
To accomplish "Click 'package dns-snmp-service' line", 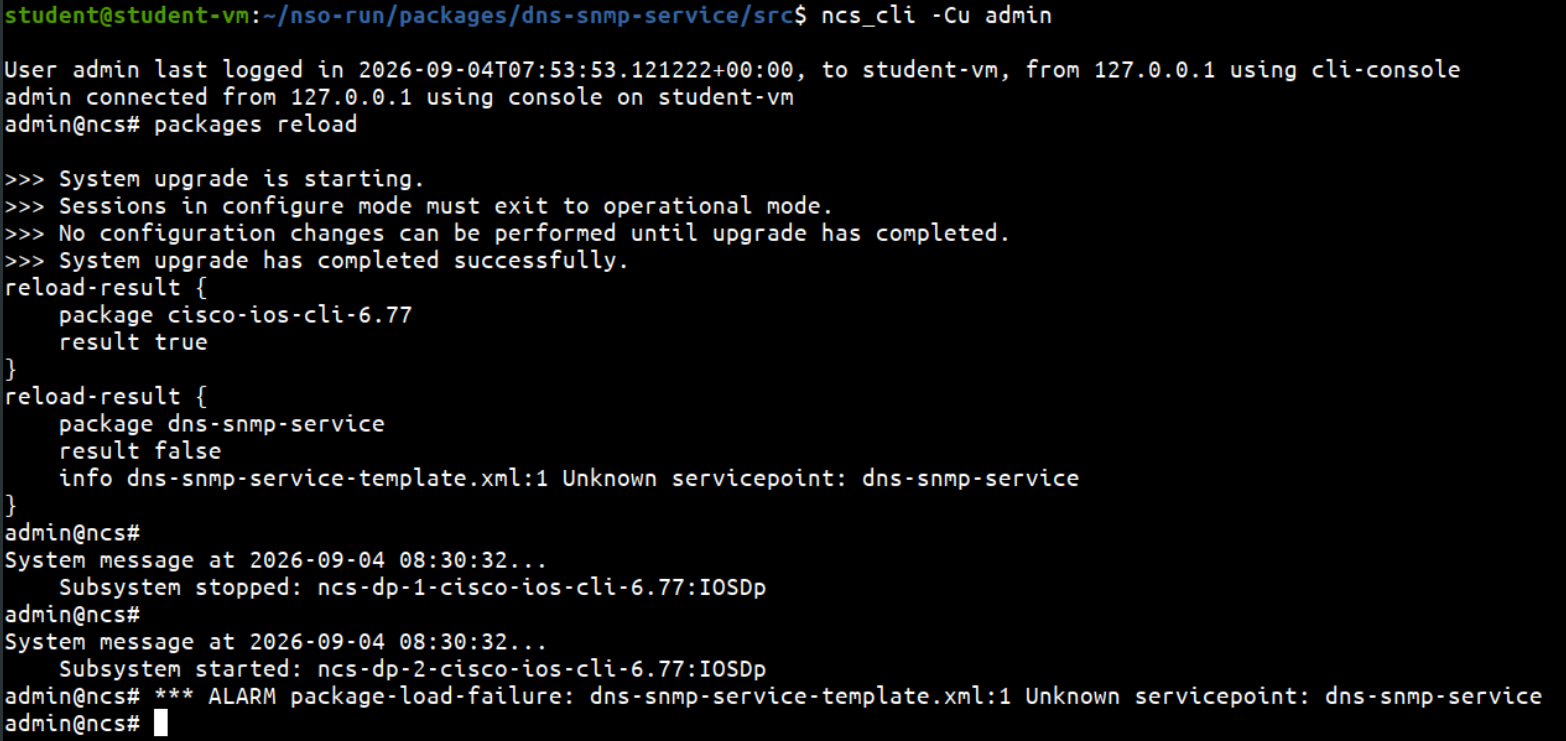I will pyautogui.click(x=221, y=424).
